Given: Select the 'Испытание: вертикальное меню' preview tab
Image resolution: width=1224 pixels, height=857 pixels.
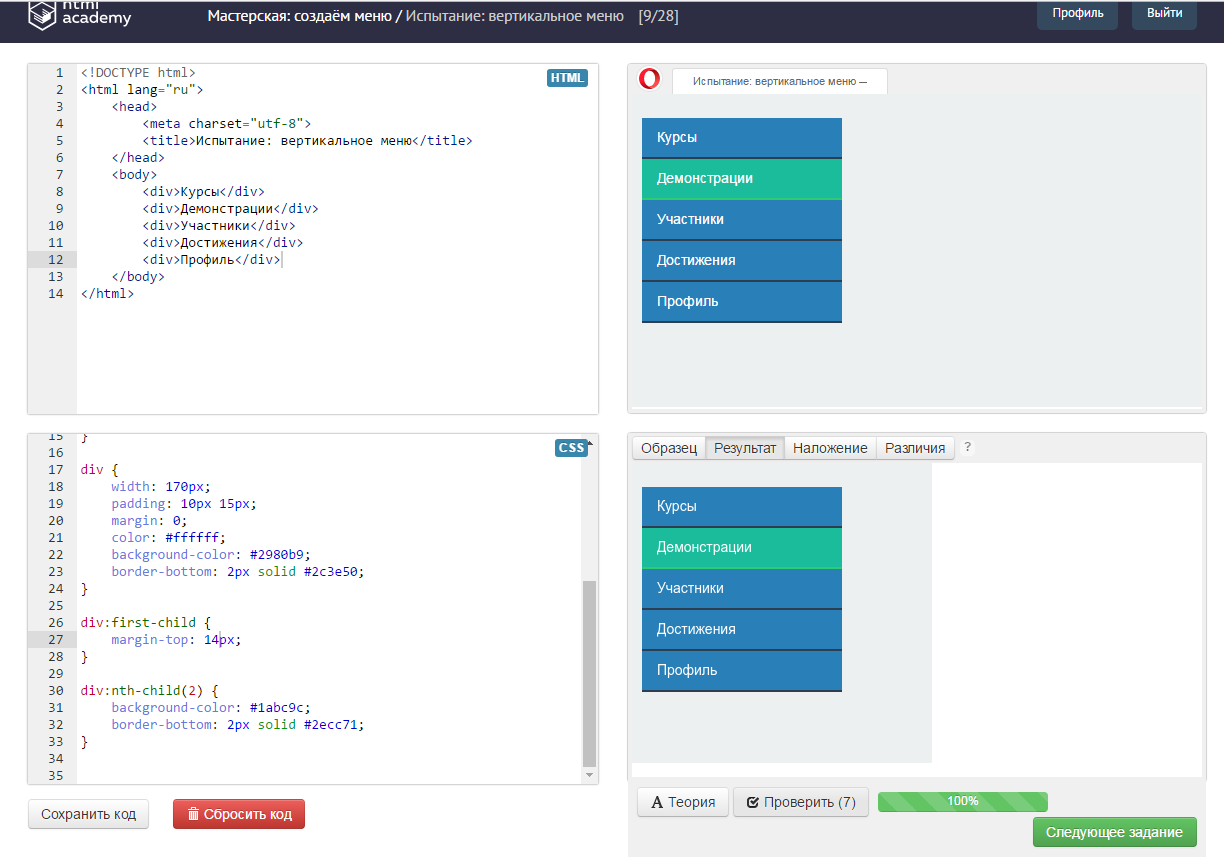Looking at the screenshot, I should coord(780,81).
